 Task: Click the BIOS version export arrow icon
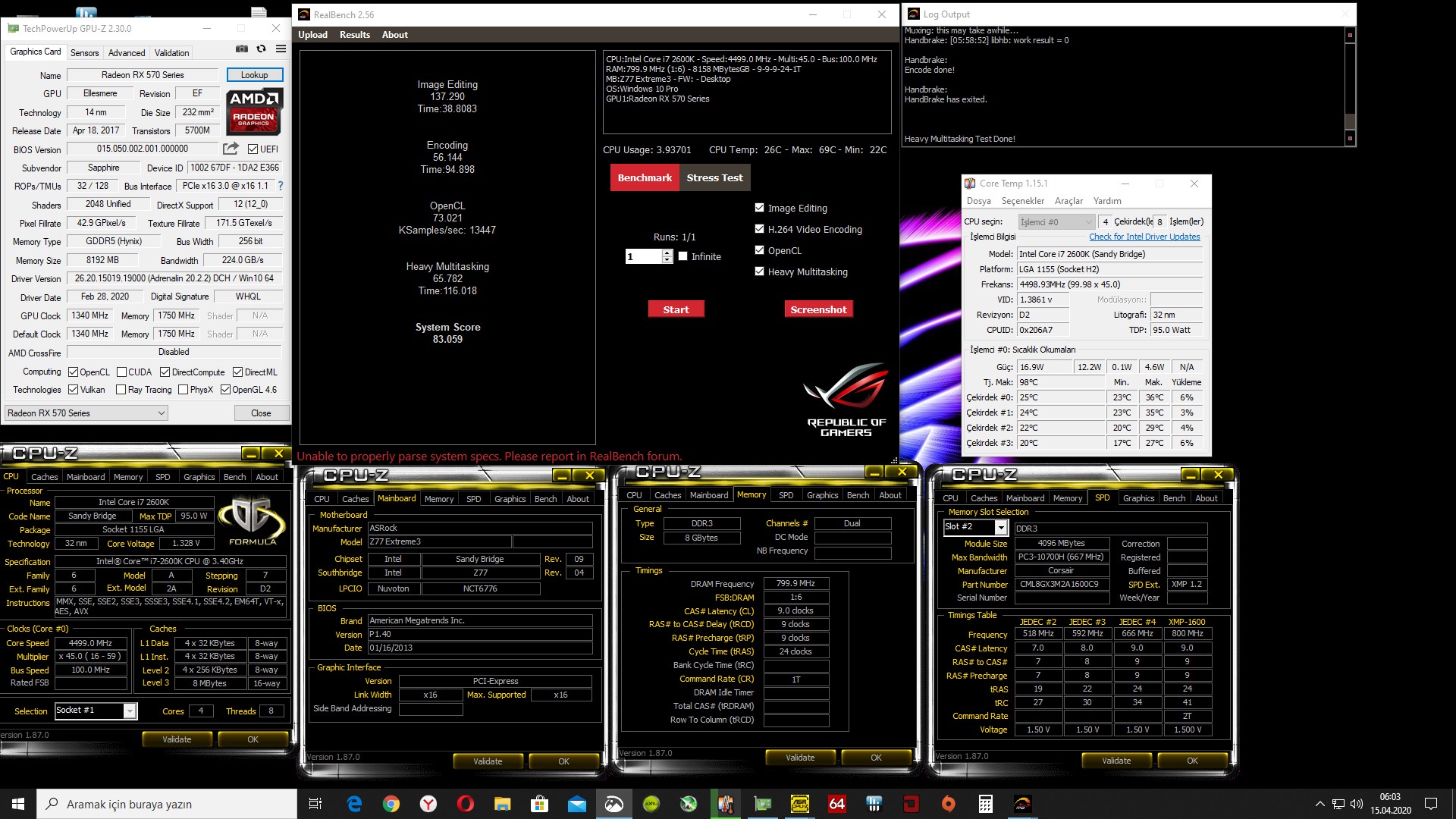tap(231, 149)
